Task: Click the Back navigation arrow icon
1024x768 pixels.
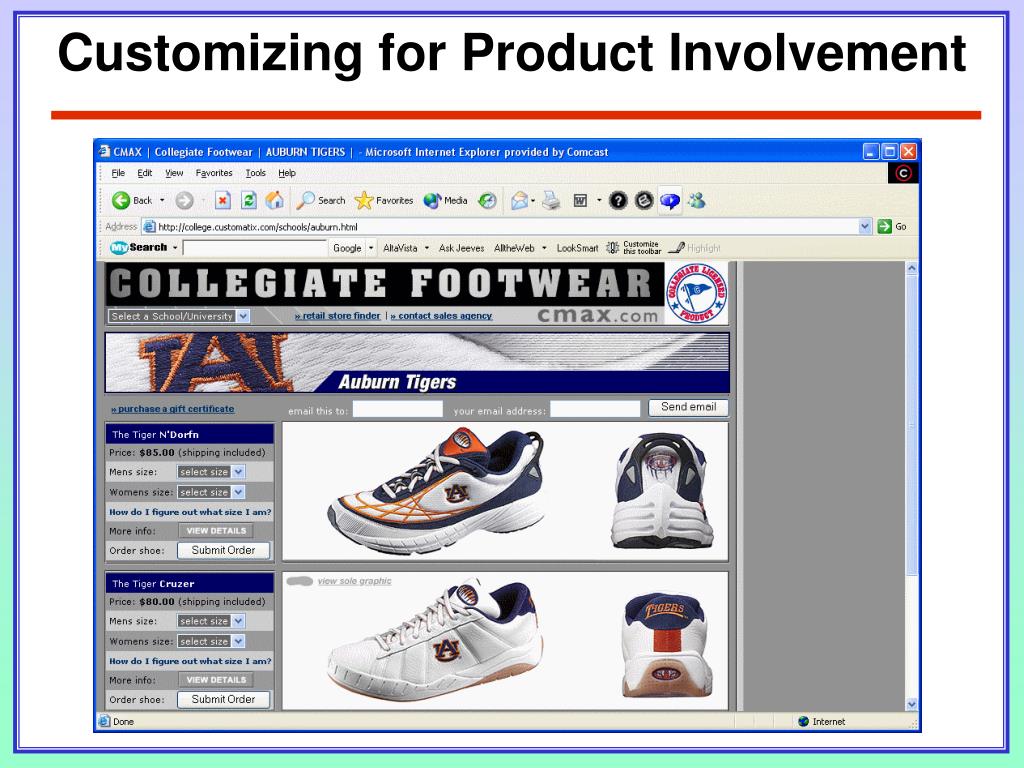Action: [x=121, y=200]
